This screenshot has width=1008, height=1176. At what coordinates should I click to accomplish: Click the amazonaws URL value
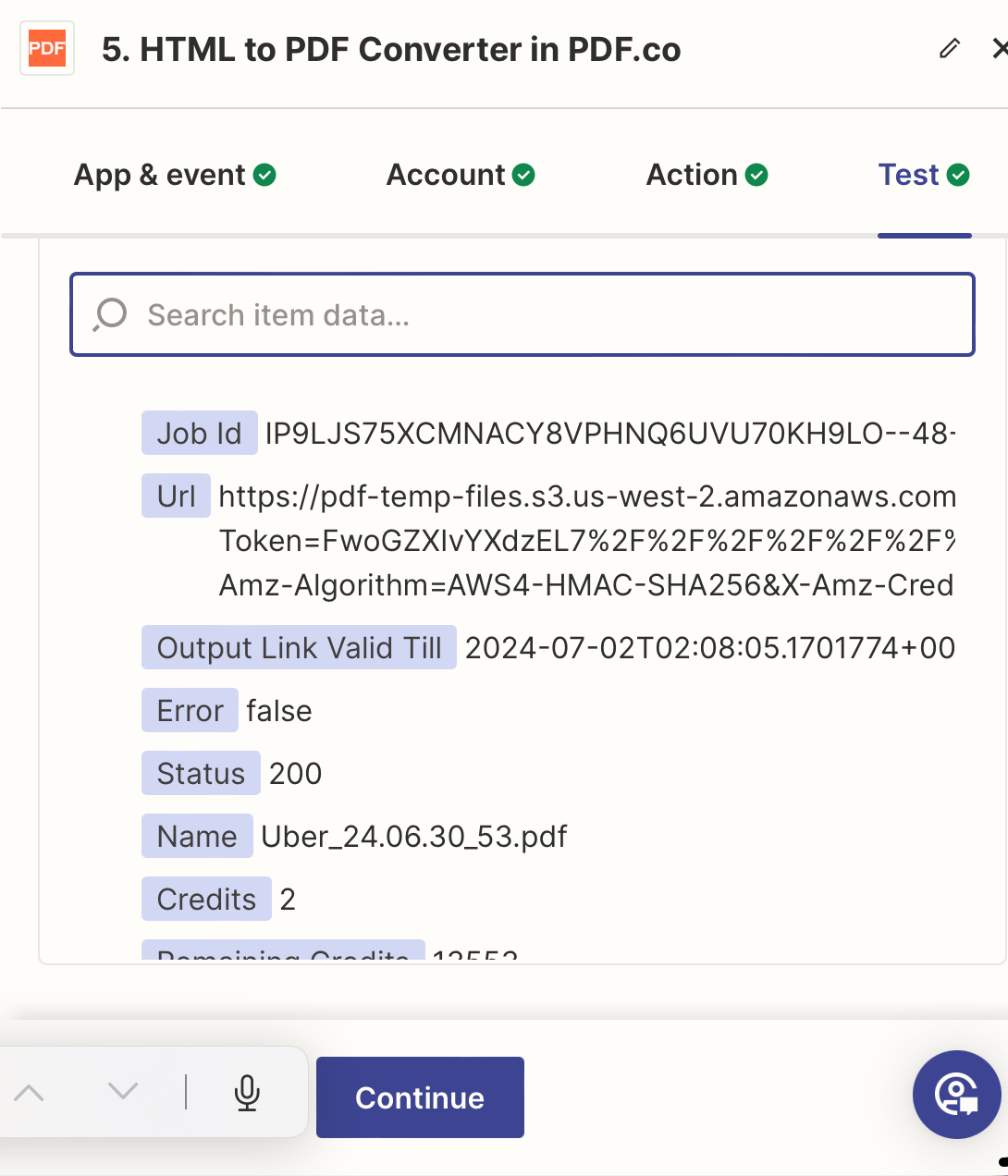coord(587,496)
